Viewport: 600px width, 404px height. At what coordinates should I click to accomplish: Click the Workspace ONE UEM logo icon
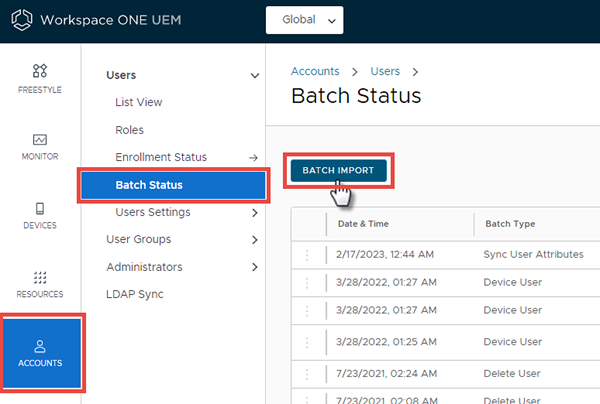pos(22,20)
